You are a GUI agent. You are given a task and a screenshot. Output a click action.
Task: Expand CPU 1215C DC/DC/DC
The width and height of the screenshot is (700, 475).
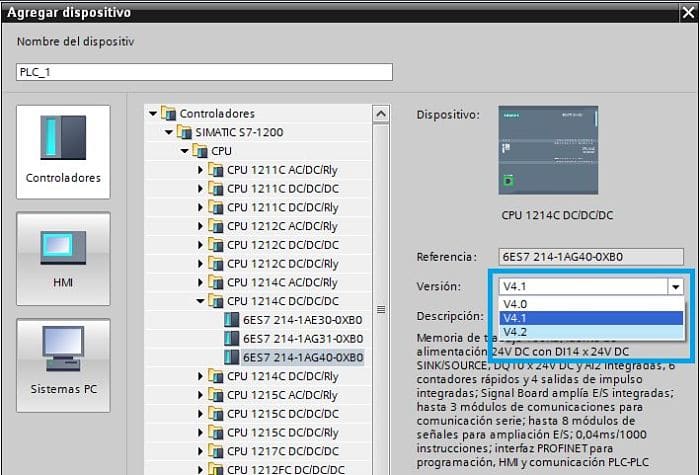200,413
